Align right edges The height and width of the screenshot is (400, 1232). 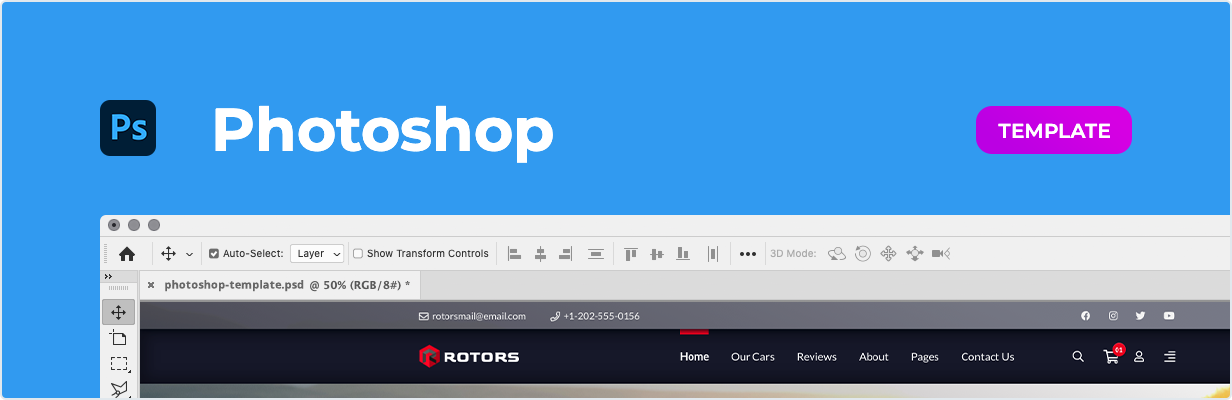point(565,254)
